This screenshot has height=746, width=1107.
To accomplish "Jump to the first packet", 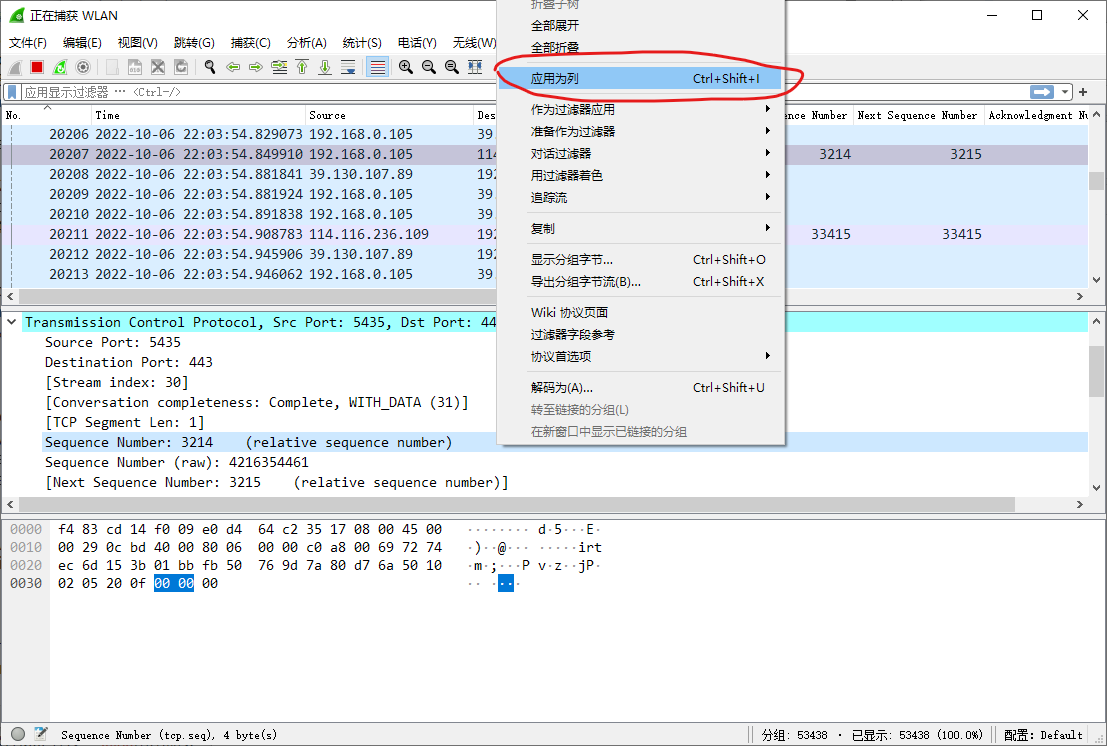I will 302,67.
